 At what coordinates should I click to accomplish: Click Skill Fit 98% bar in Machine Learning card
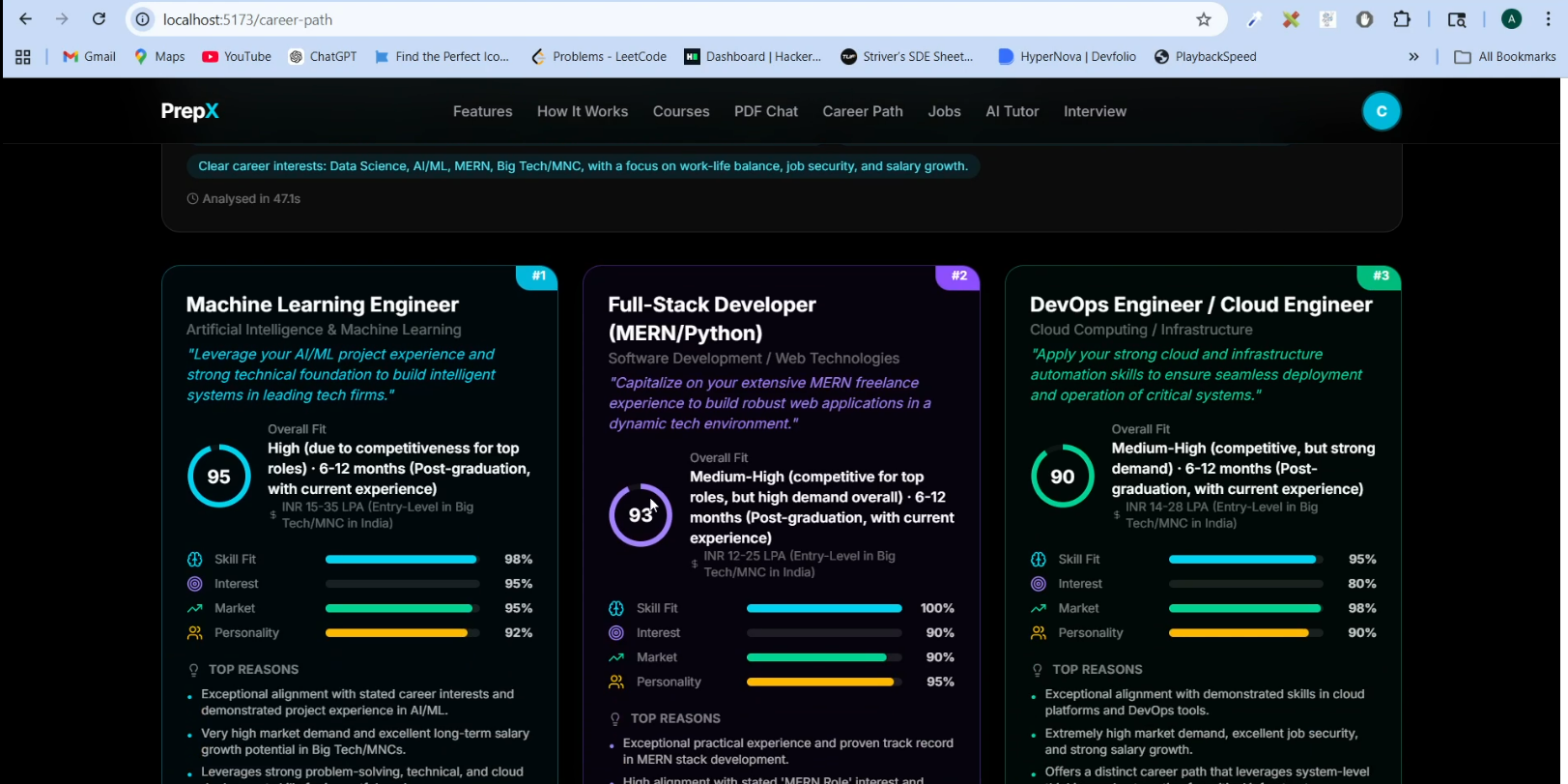click(403, 560)
